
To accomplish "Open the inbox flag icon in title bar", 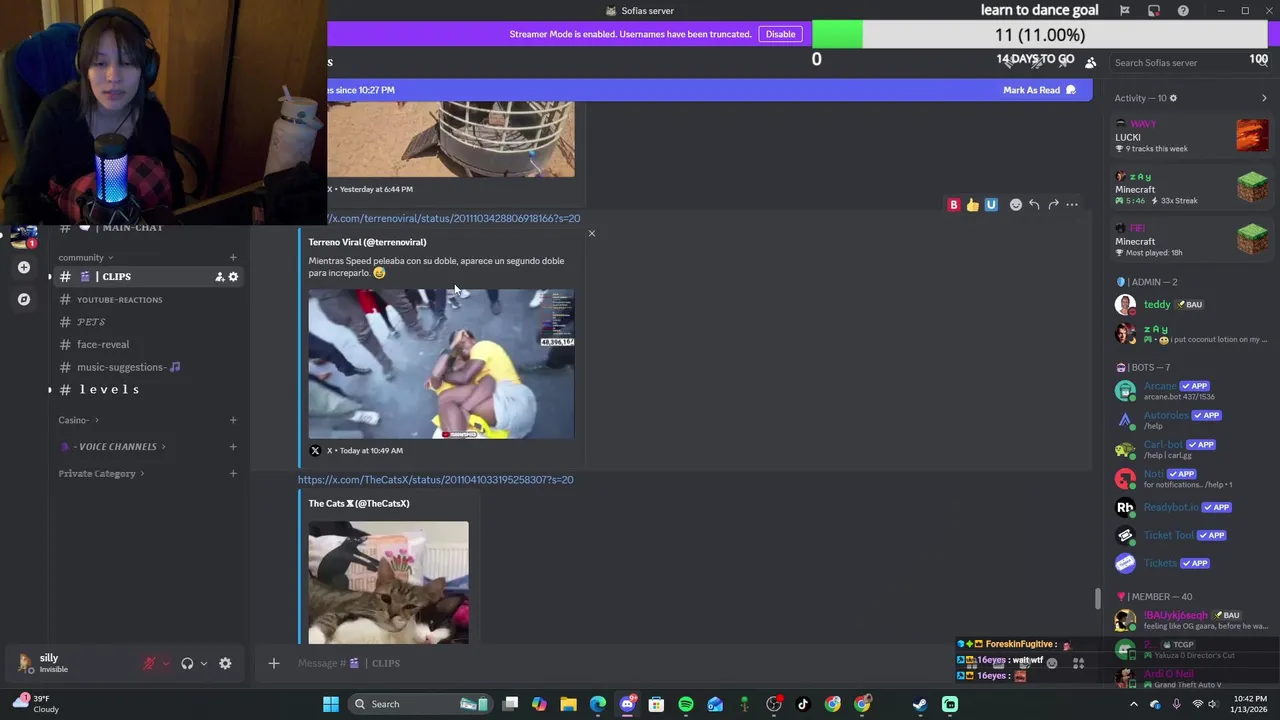I will click(1125, 10).
